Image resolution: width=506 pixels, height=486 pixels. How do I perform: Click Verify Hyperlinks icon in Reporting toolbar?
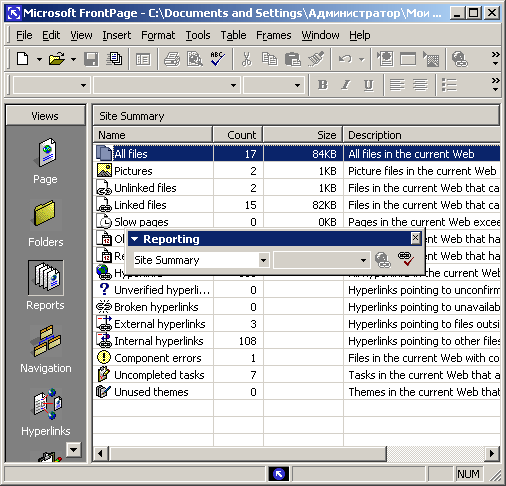click(x=406, y=259)
